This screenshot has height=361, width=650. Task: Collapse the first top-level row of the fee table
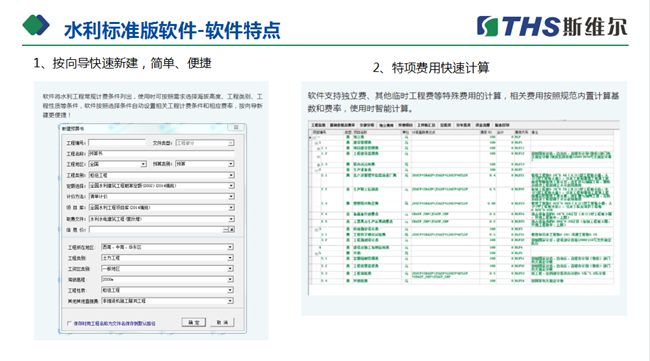coord(315,137)
